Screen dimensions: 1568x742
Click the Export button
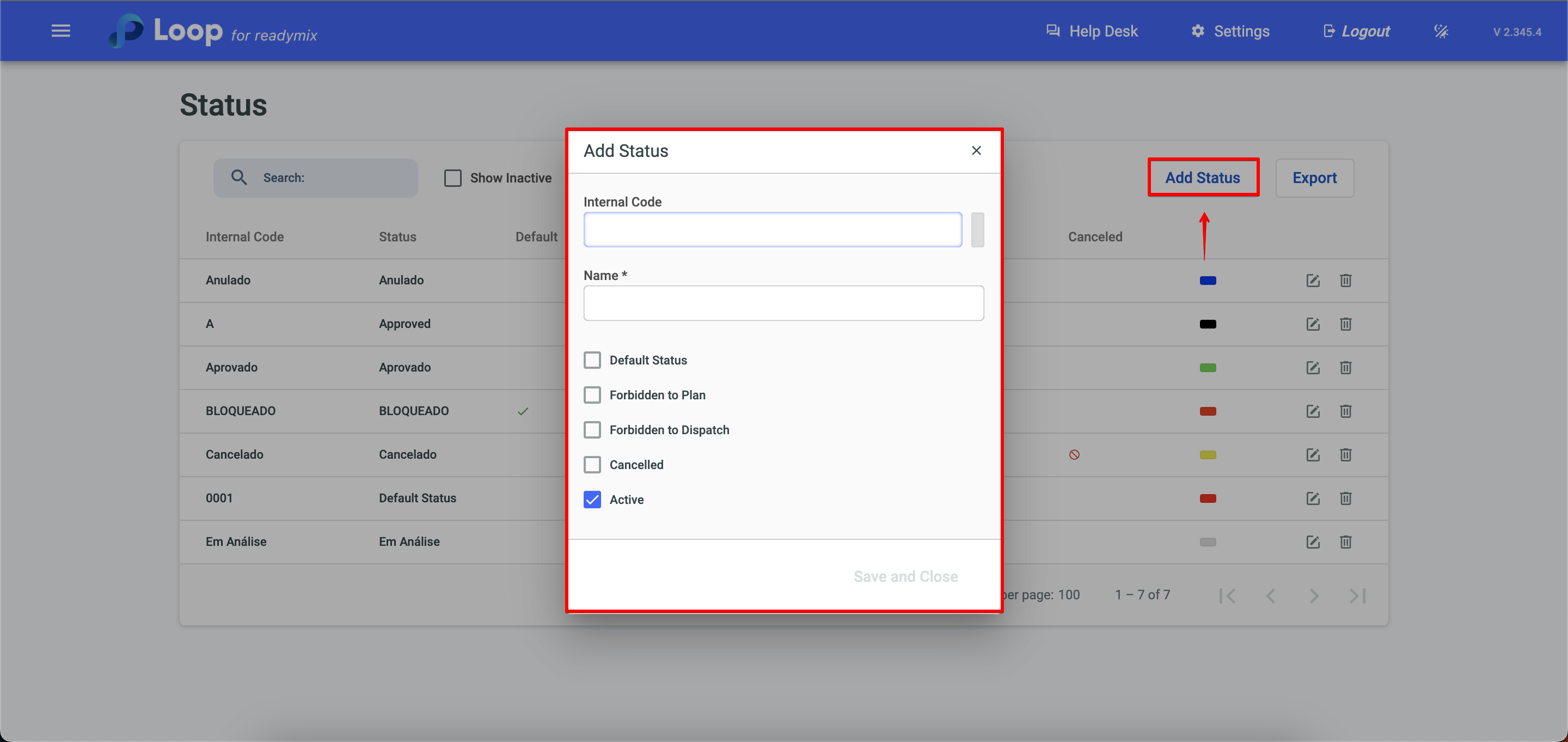point(1314,178)
